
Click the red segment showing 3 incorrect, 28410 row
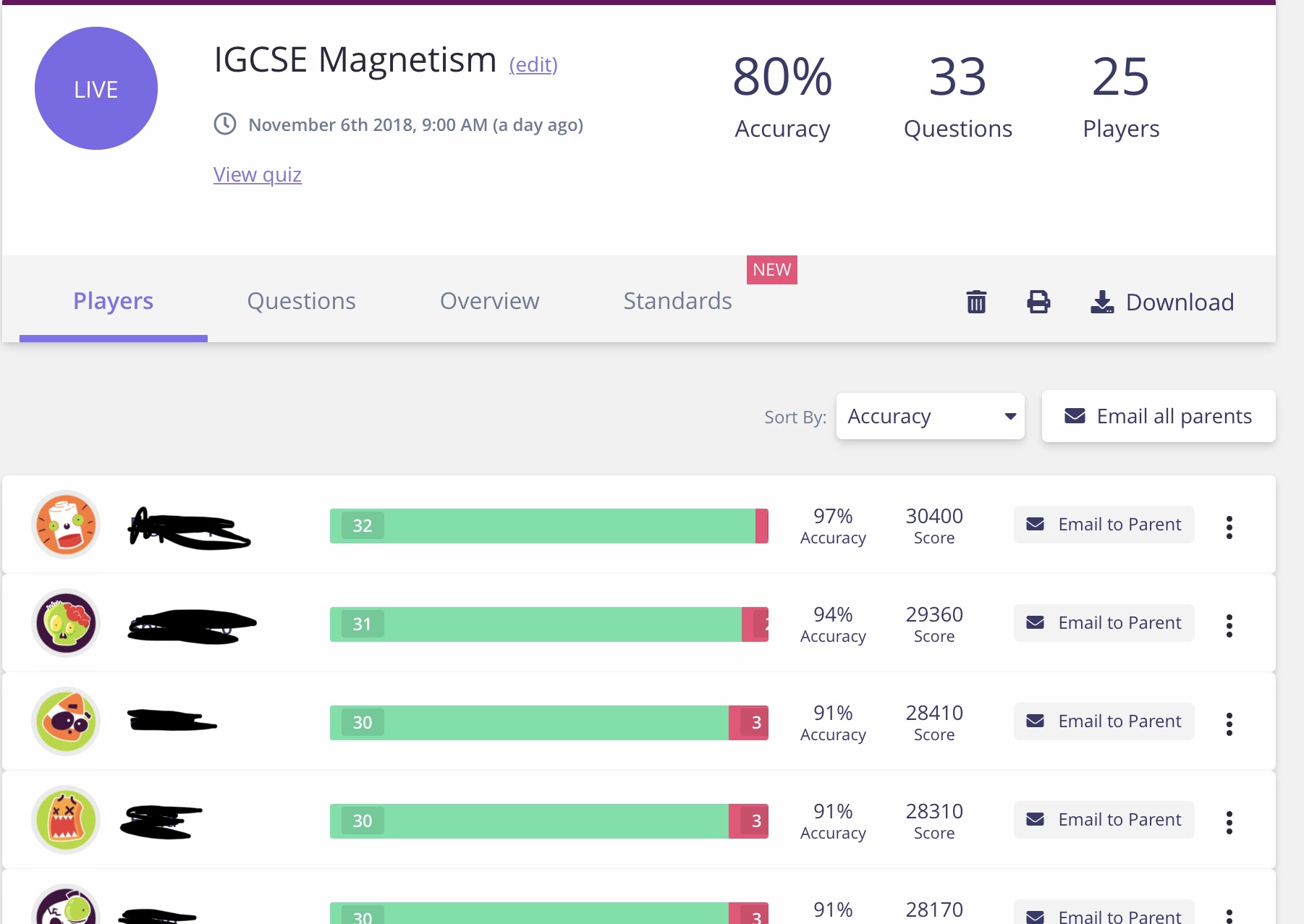[748, 723]
